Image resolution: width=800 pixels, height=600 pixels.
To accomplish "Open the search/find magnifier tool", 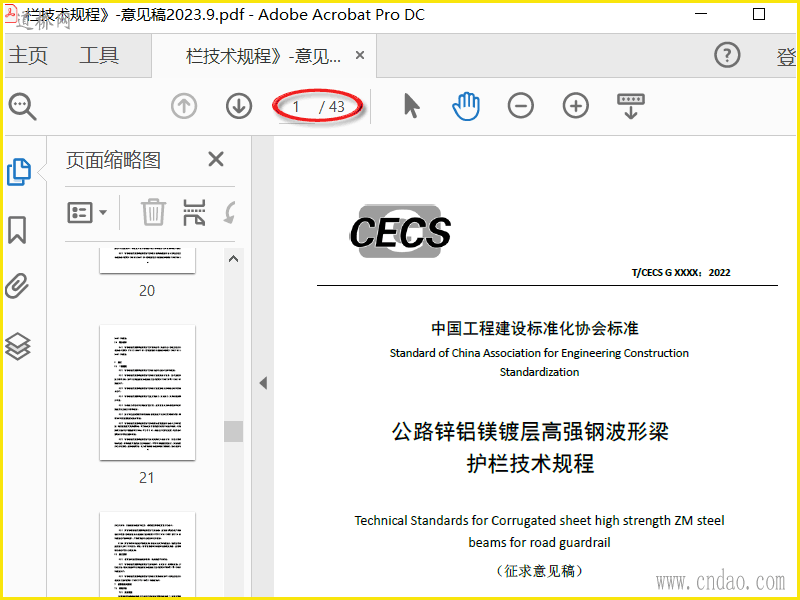I will click(x=22, y=106).
